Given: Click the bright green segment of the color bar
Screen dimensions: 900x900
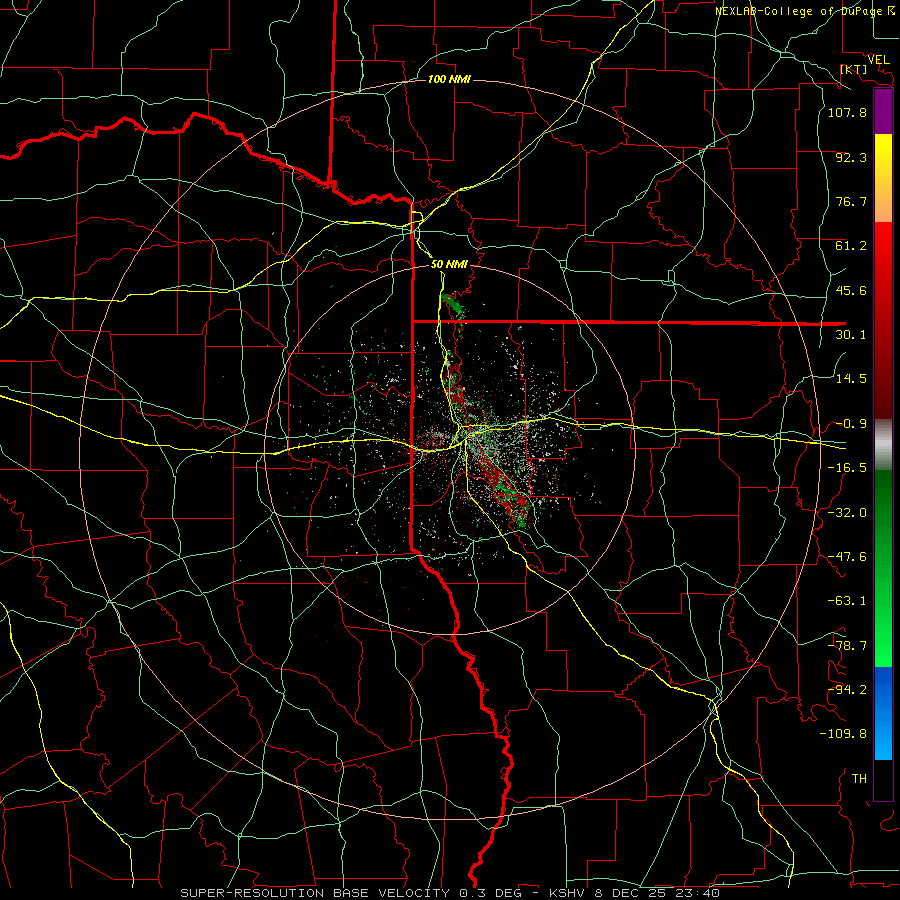Looking at the screenshot, I should tap(883, 568).
